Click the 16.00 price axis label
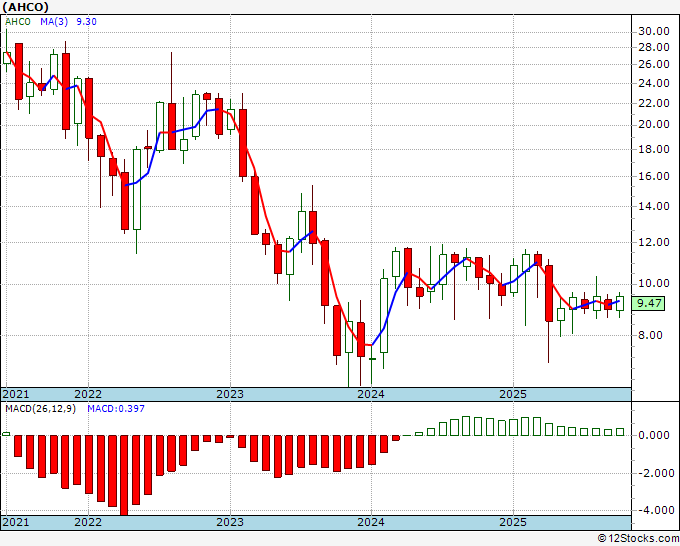The height and width of the screenshot is (546, 680). coord(654,176)
